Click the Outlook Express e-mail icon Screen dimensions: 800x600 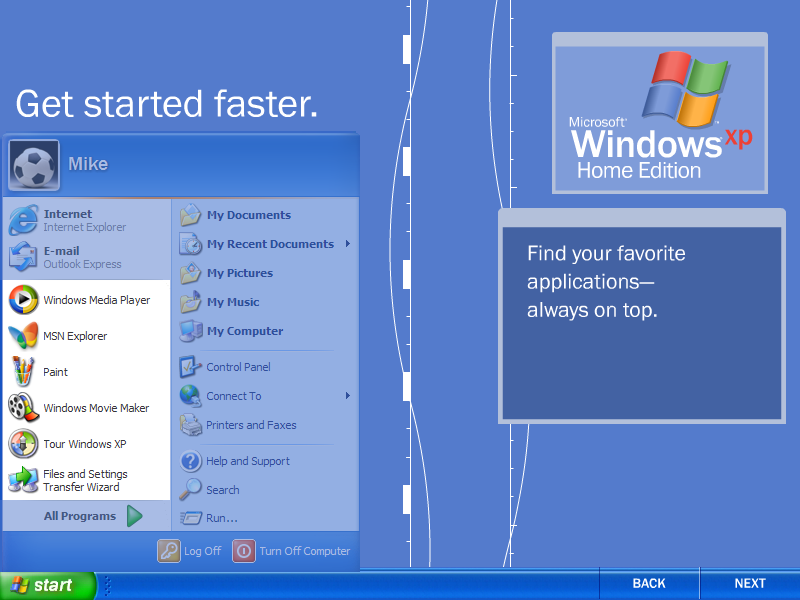tap(23, 257)
